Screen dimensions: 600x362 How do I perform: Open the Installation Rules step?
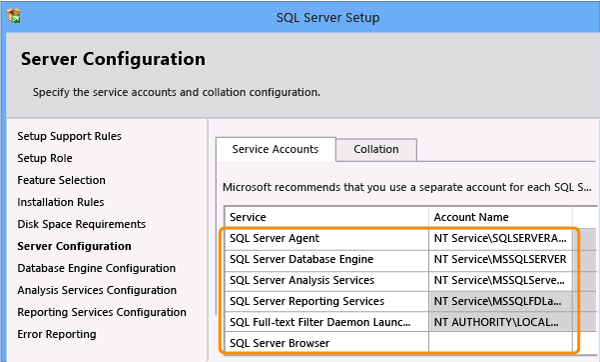tap(60, 202)
